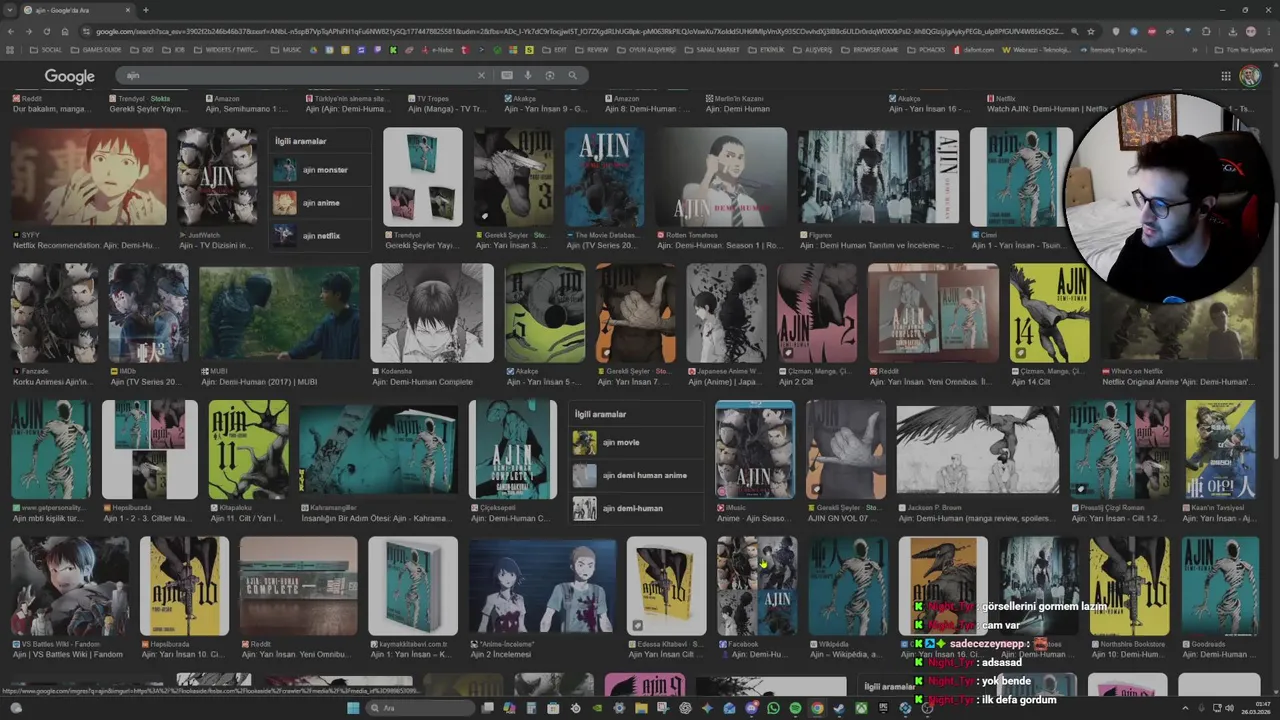Open Task View in the taskbar
The image size is (1280, 720).
point(488,708)
